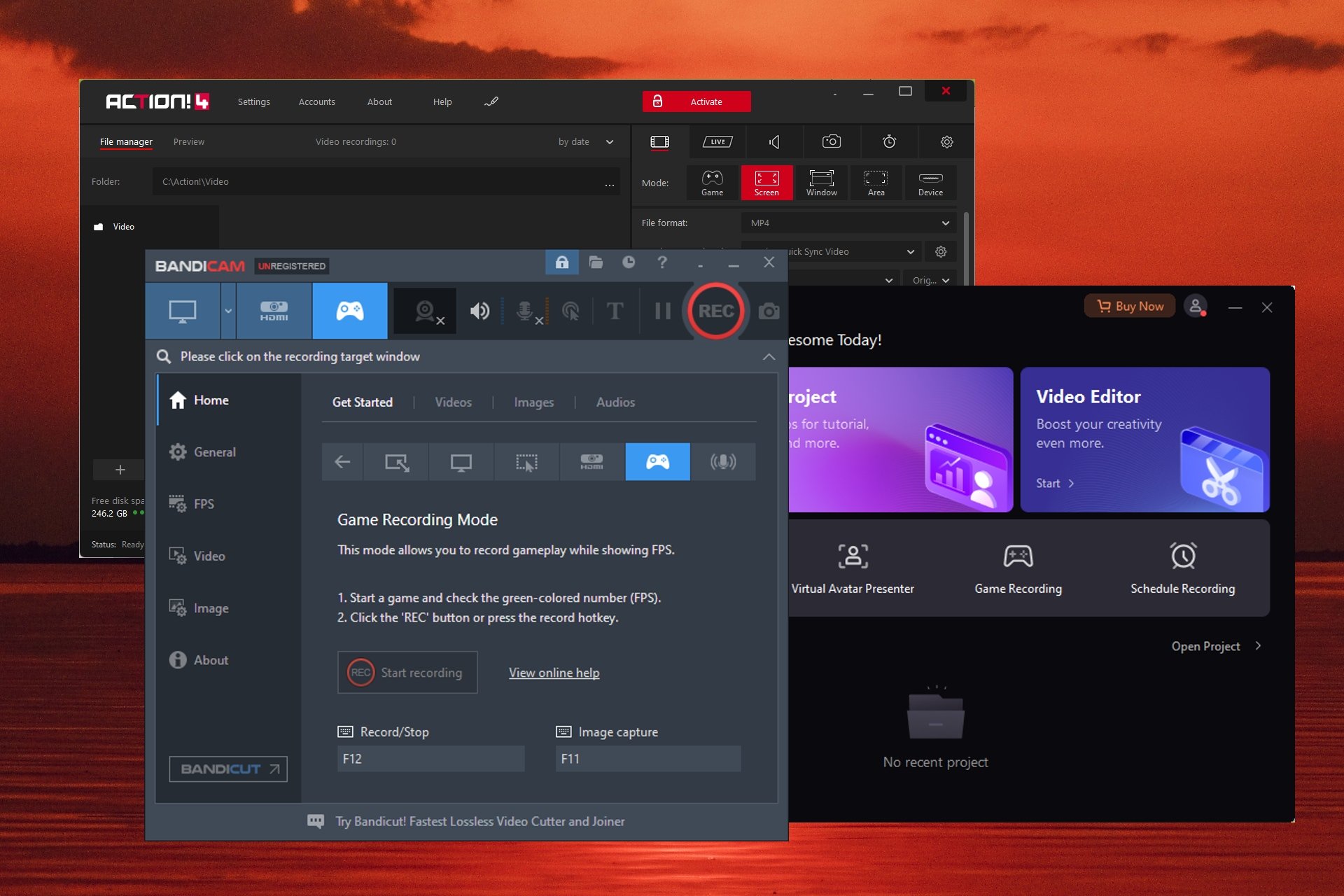Collapse Bandicam target window bar chevron
This screenshot has width=1344, height=896.
click(x=769, y=357)
